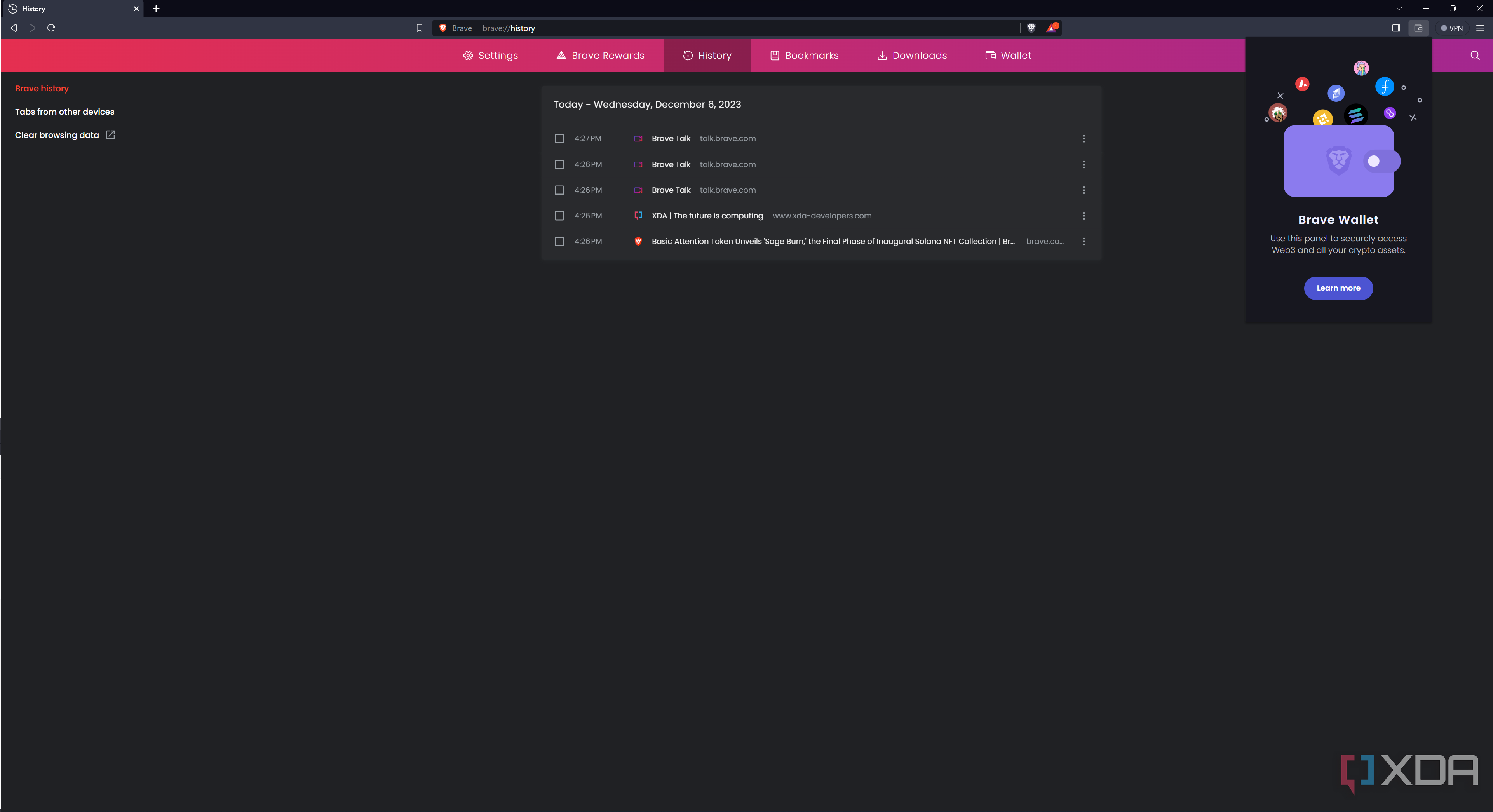Open three-dot menu for Basic Attention Token entry
The image size is (1493, 812).
click(x=1084, y=241)
